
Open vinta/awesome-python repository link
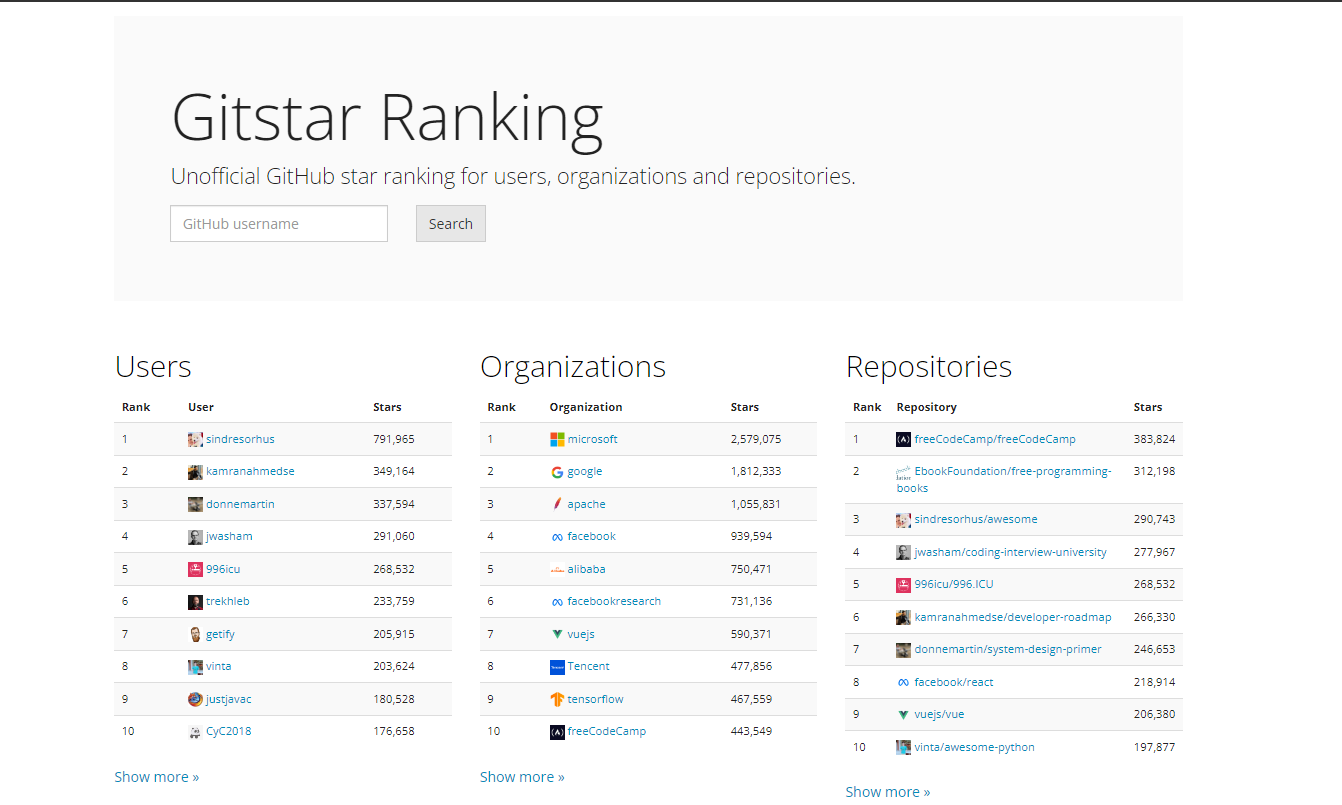(x=975, y=747)
